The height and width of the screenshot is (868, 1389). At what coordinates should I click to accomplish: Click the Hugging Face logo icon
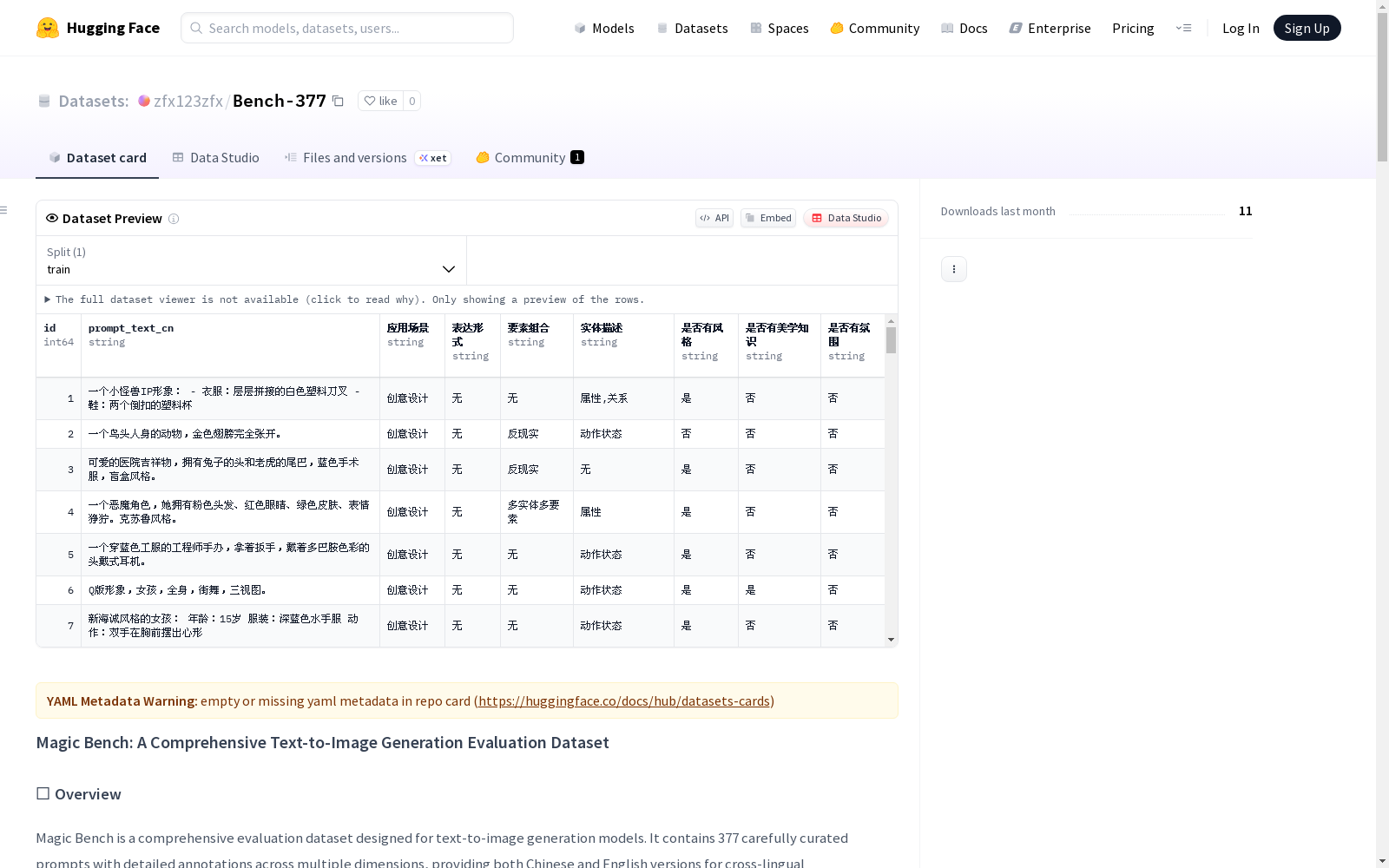click(48, 28)
